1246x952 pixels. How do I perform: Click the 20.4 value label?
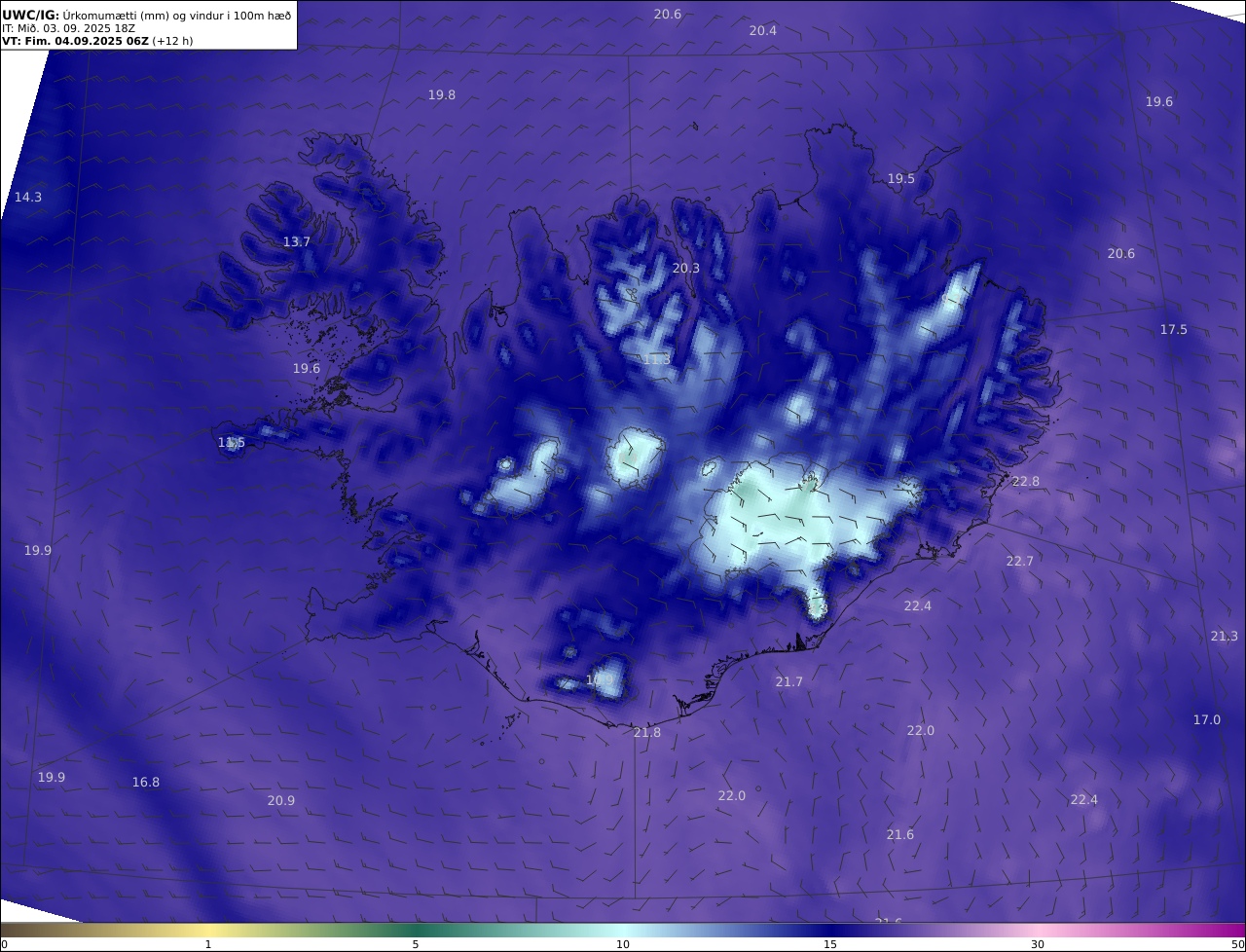[x=763, y=31]
